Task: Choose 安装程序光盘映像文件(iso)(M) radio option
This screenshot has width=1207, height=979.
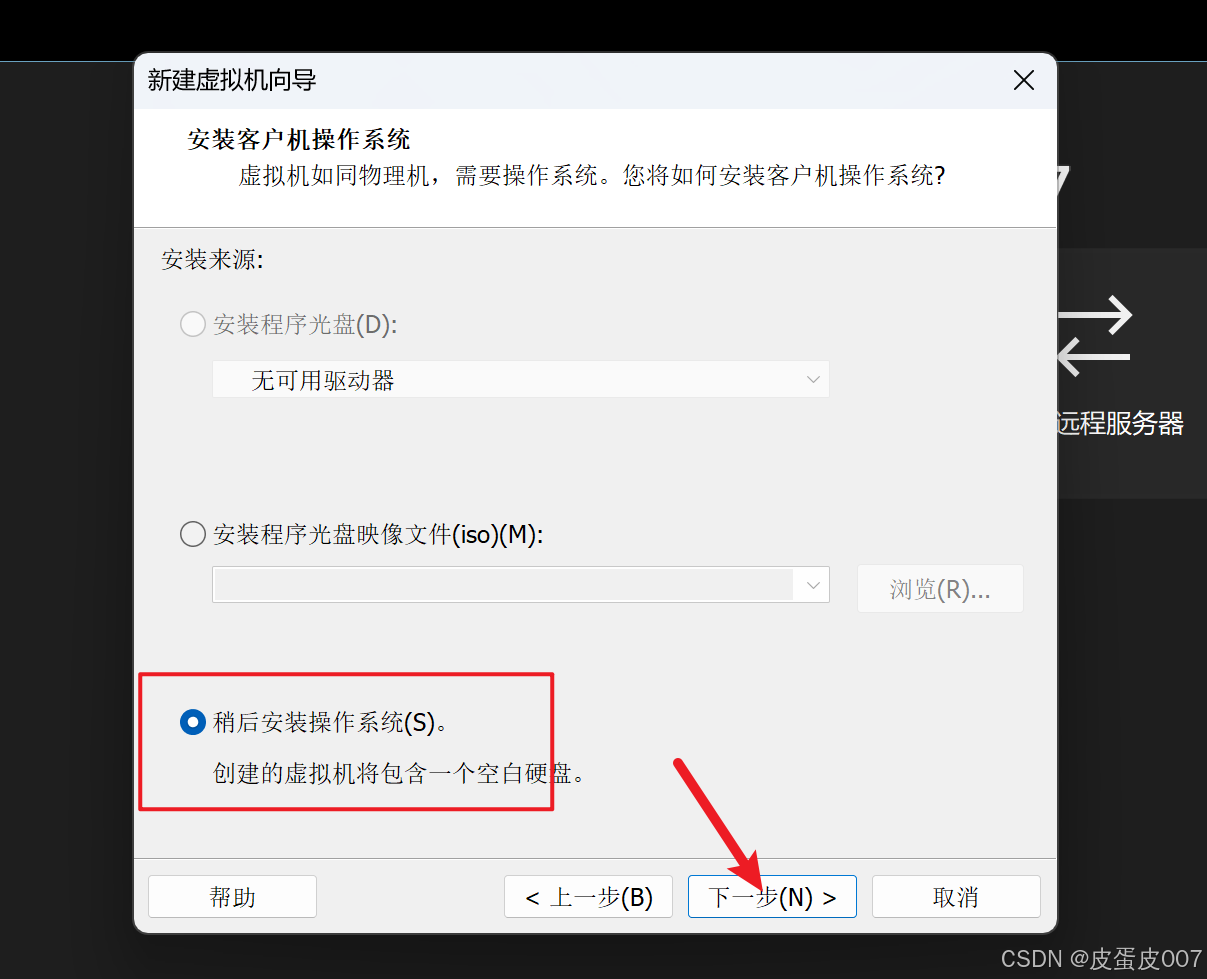Action: [x=193, y=534]
